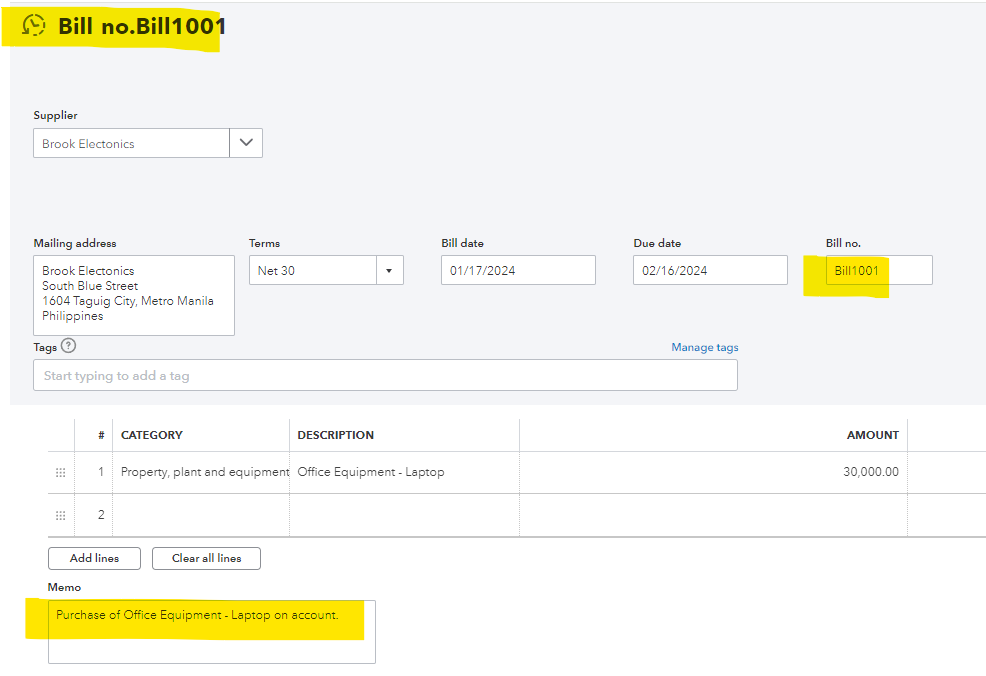Expand the Supplier dropdown arrow
The width and height of the screenshot is (986, 676).
point(246,143)
